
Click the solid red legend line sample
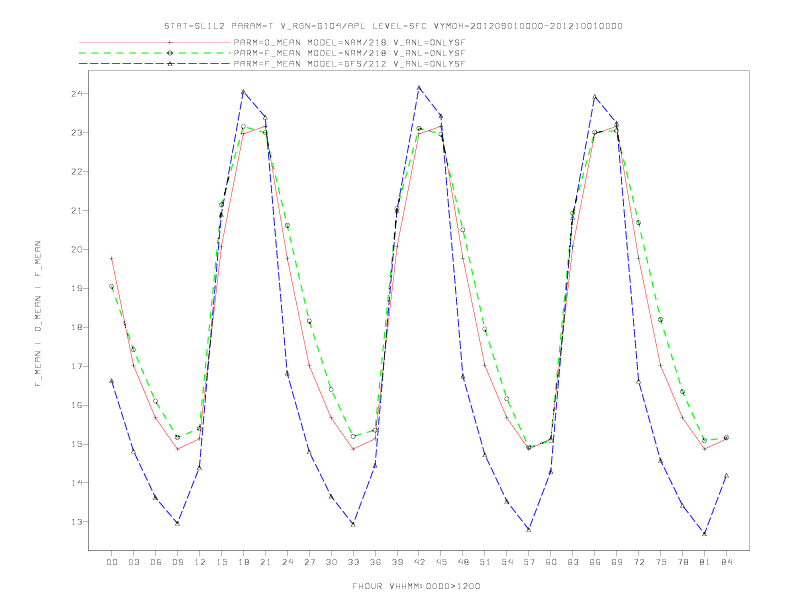155,42
